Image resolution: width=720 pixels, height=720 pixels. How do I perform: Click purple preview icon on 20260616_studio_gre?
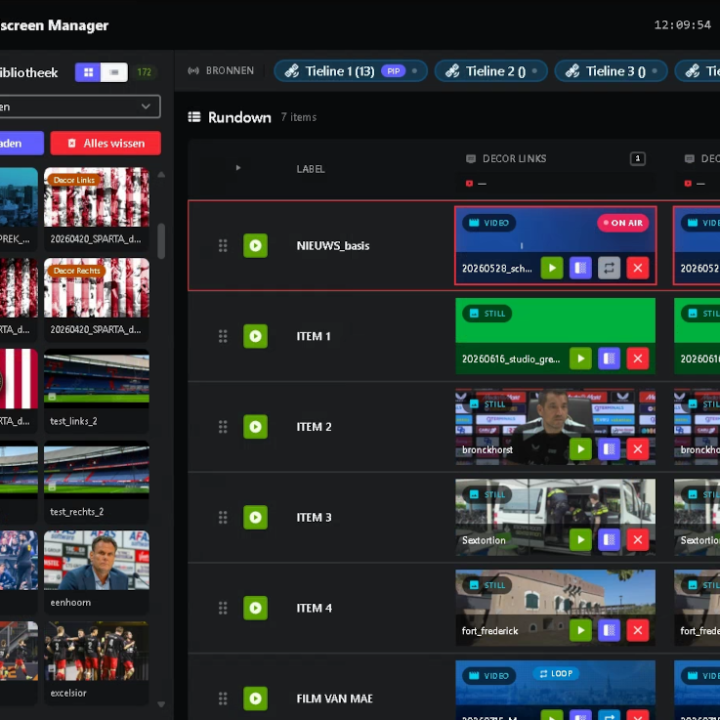click(609, 359)
